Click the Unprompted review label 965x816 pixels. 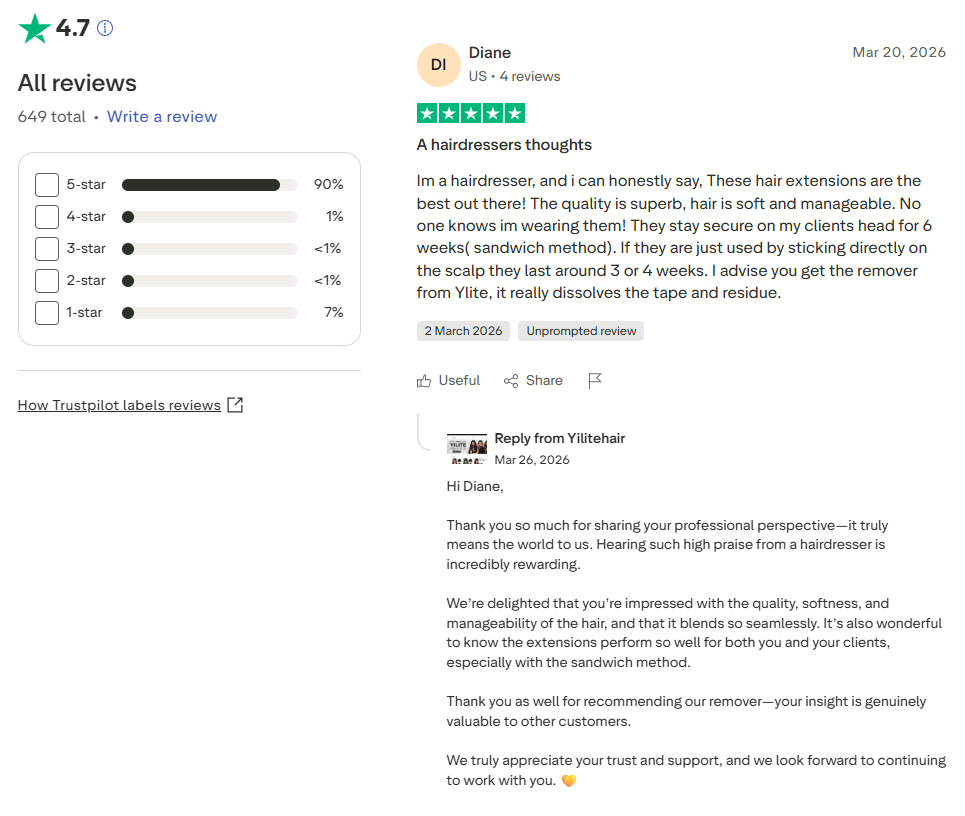(581, 331)
